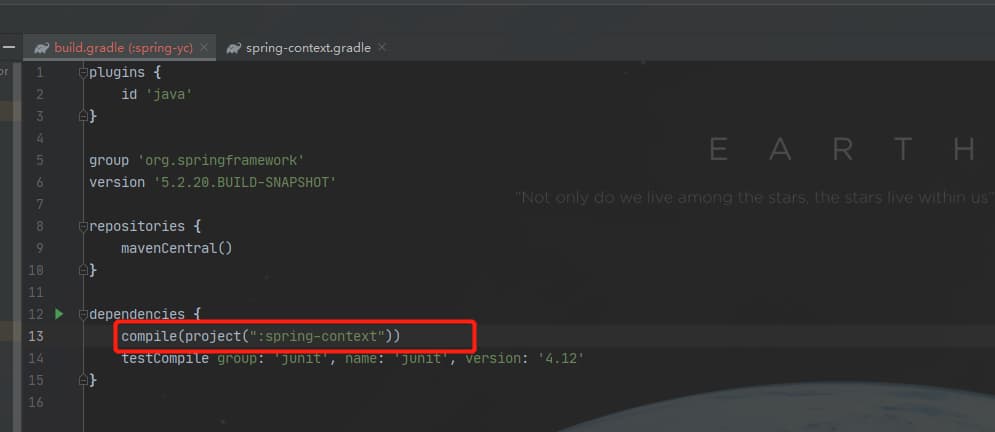Viewport: 995px width, 432px height.
Task: Click fold end marker on line 3
Action: [83, 117]
